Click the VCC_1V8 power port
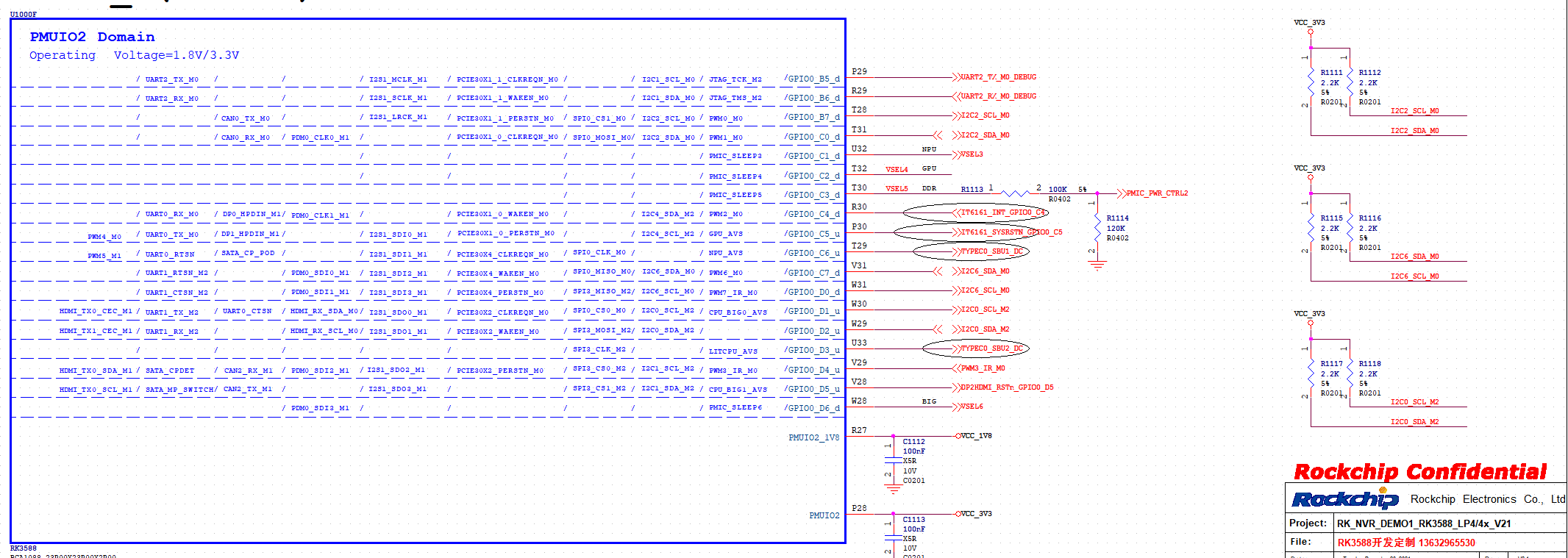The width and height of the screenshot is (1568, 558). point(975,436)
